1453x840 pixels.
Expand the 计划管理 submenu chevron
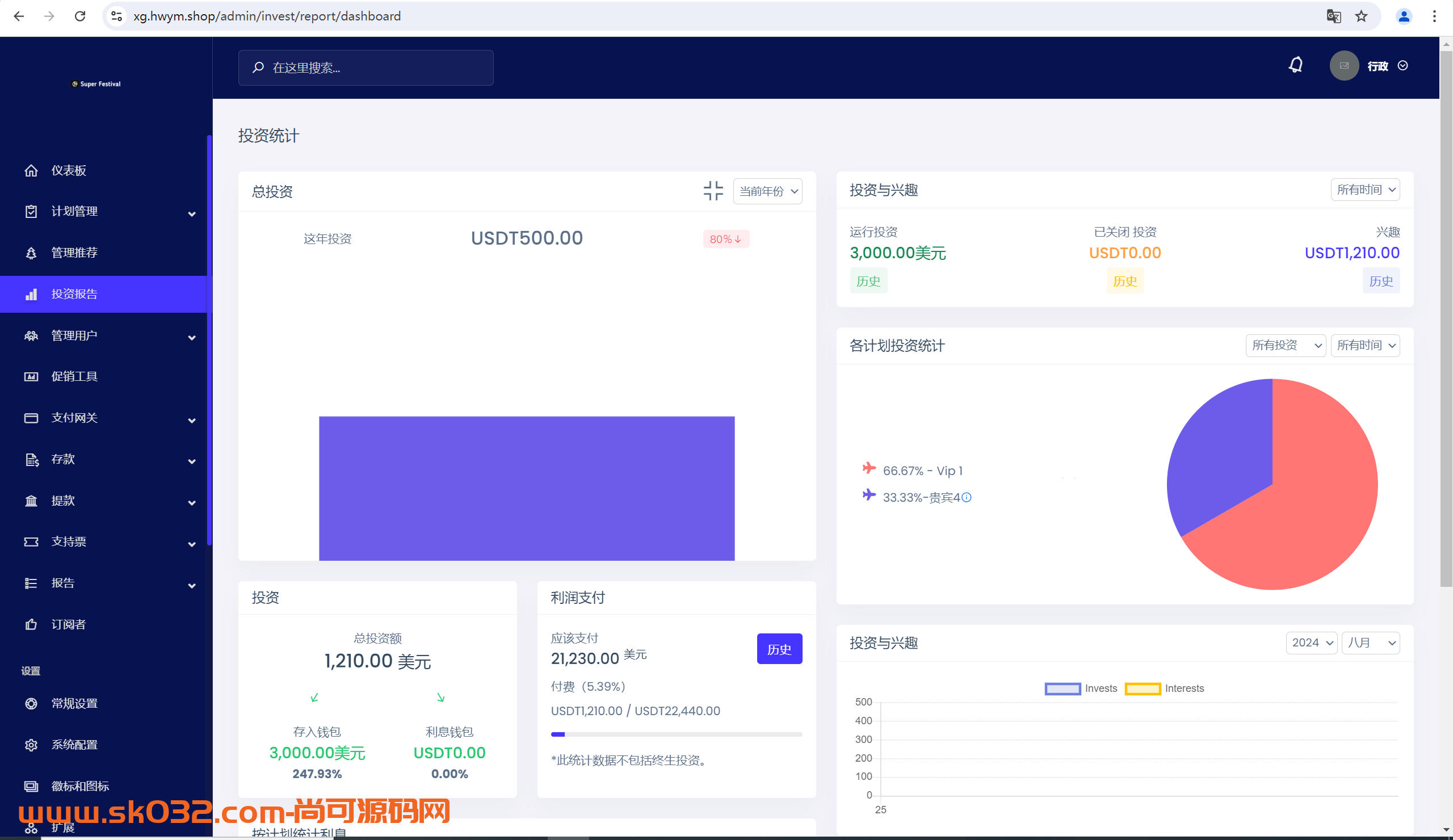[x=192, y=214]
